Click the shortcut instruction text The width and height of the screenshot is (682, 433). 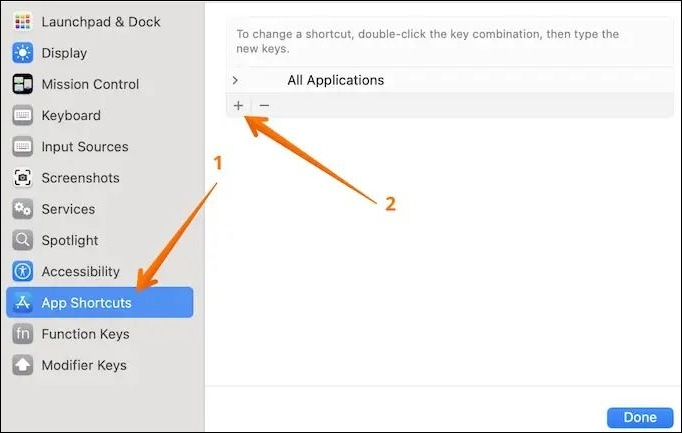coord(427,41)
